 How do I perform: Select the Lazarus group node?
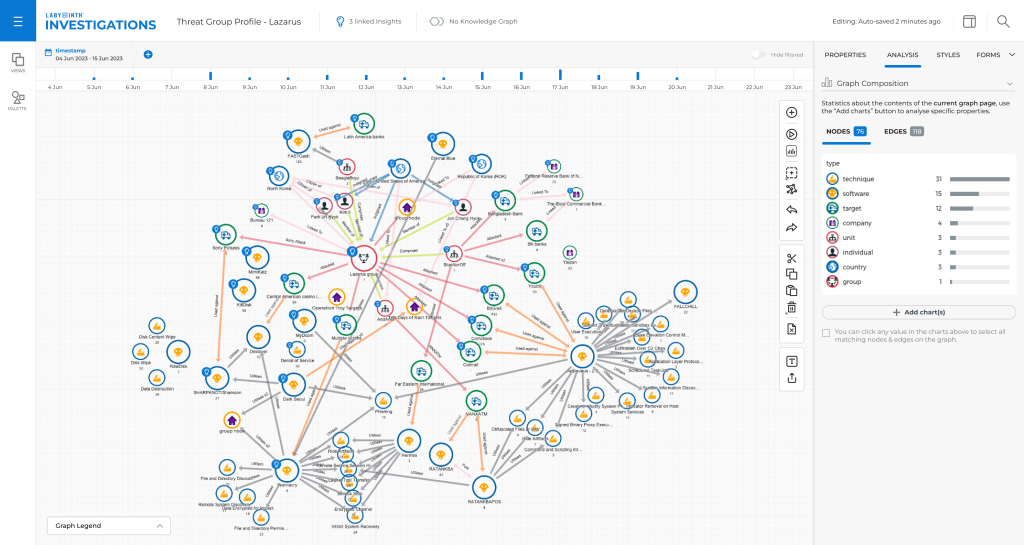coord(364,258)
